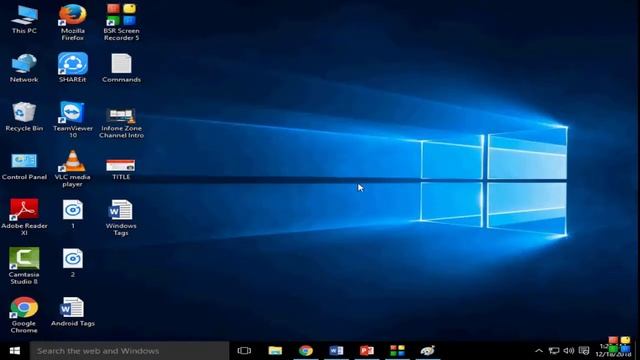Open the last pinned taskbar app, right of BSR
Image resolution: width=640 pixels, height=360 pixels.
428,351
